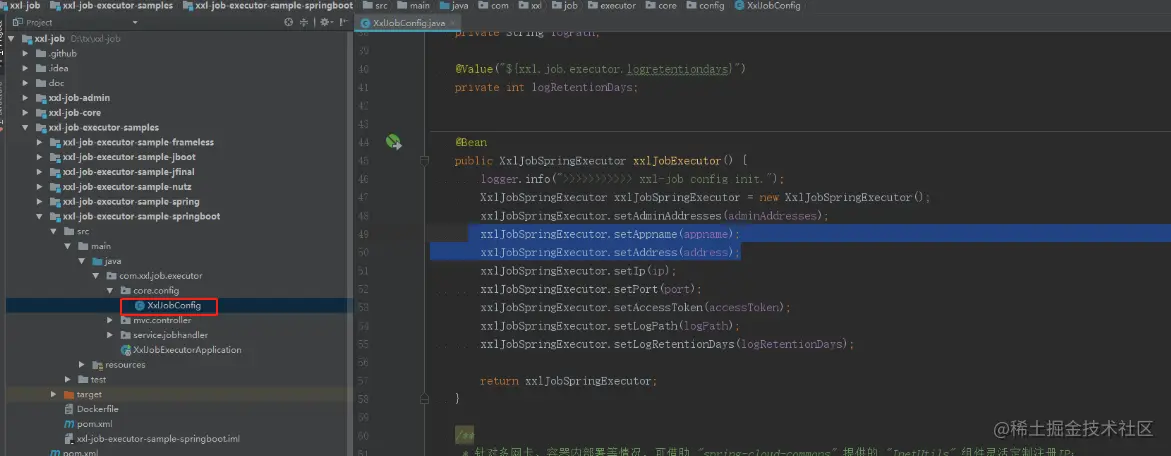The width and height of the screenshot is (1171, 456).
Task: Expand the test folder
Action: tap(69, 379)
